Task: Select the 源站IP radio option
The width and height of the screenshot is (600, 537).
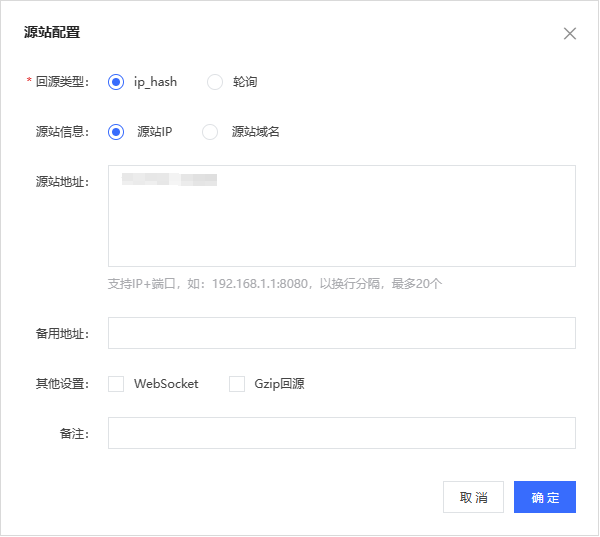Action: (x=116, y=132)
